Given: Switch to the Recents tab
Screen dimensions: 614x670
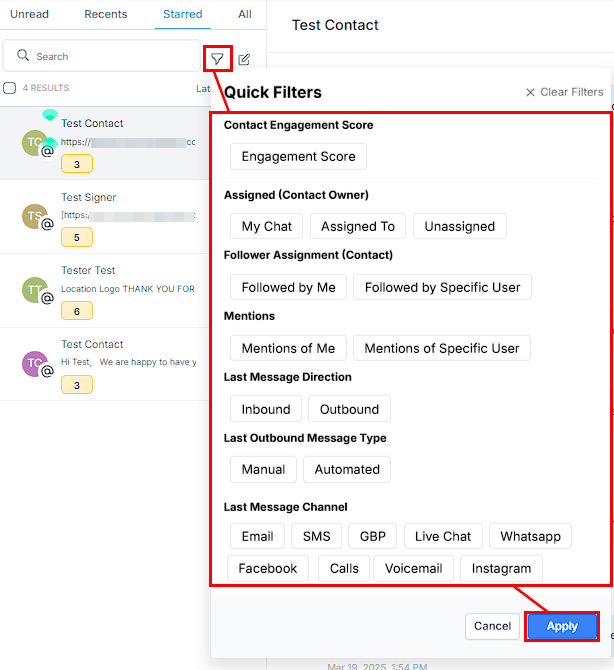Looking at the screenshot, I should [x=106, y=14].
